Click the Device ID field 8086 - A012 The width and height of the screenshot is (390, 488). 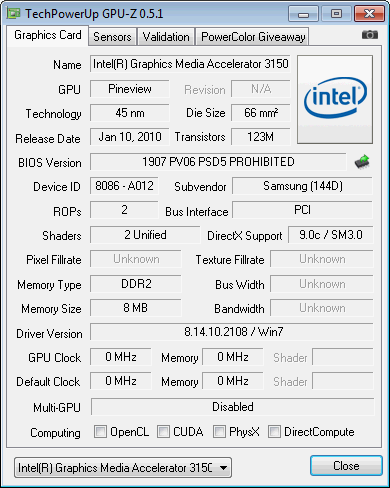(124, 186)
